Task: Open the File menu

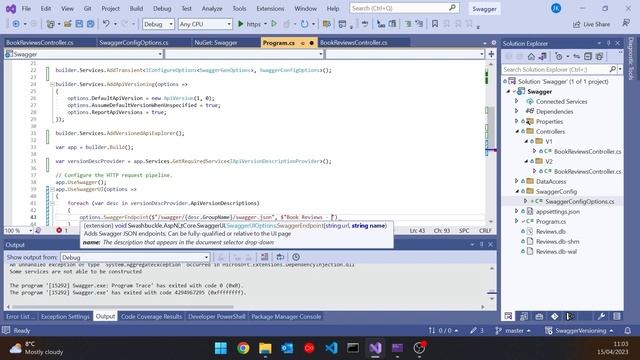Action: [26, 8]
